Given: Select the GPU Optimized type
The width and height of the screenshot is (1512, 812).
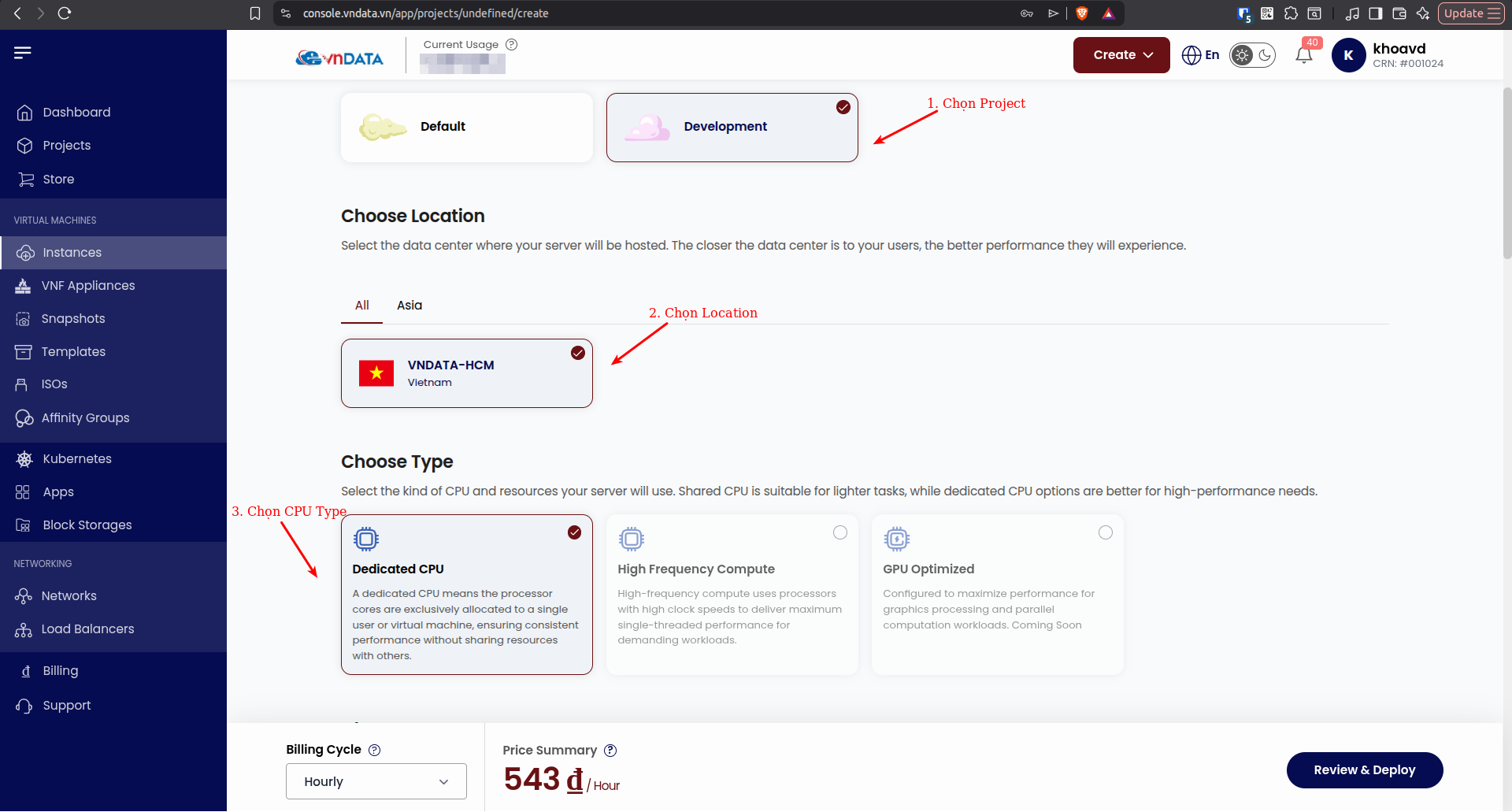Looking at the screenshot, I should [998, 595].
